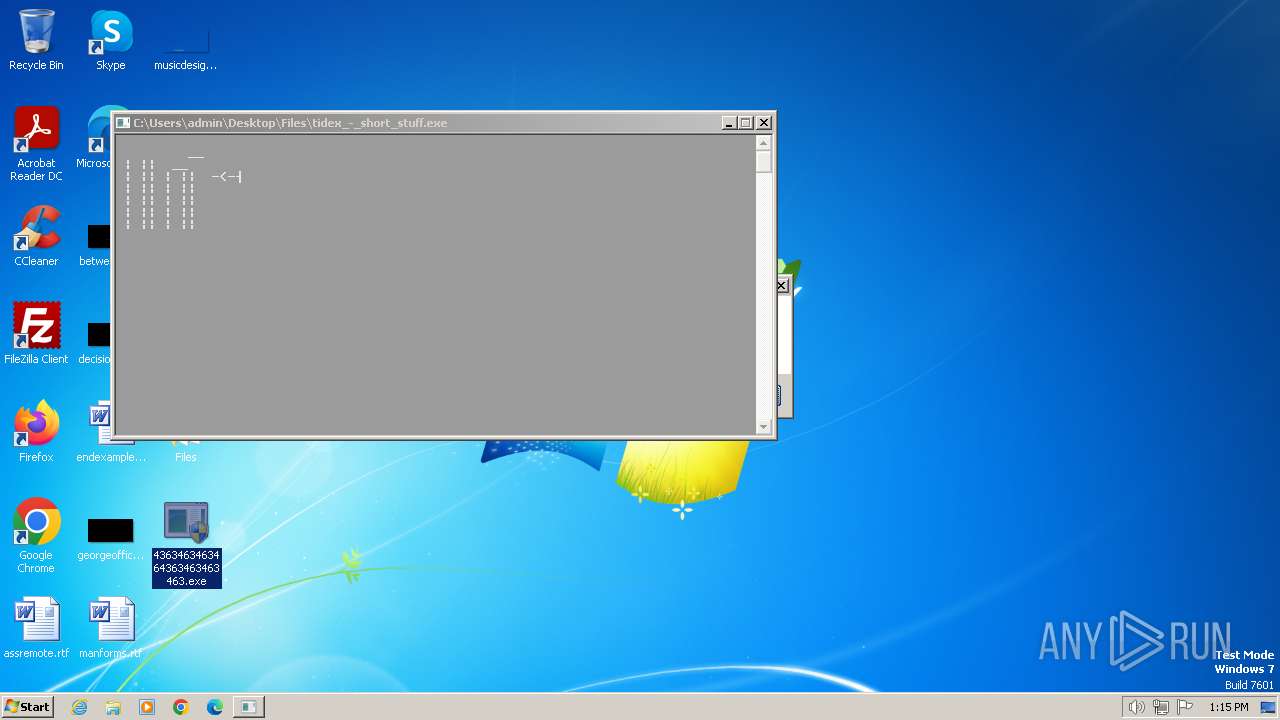Open Chrome from the taskbar
Viewport: 1280px width, 720px height.
point(181,707)
